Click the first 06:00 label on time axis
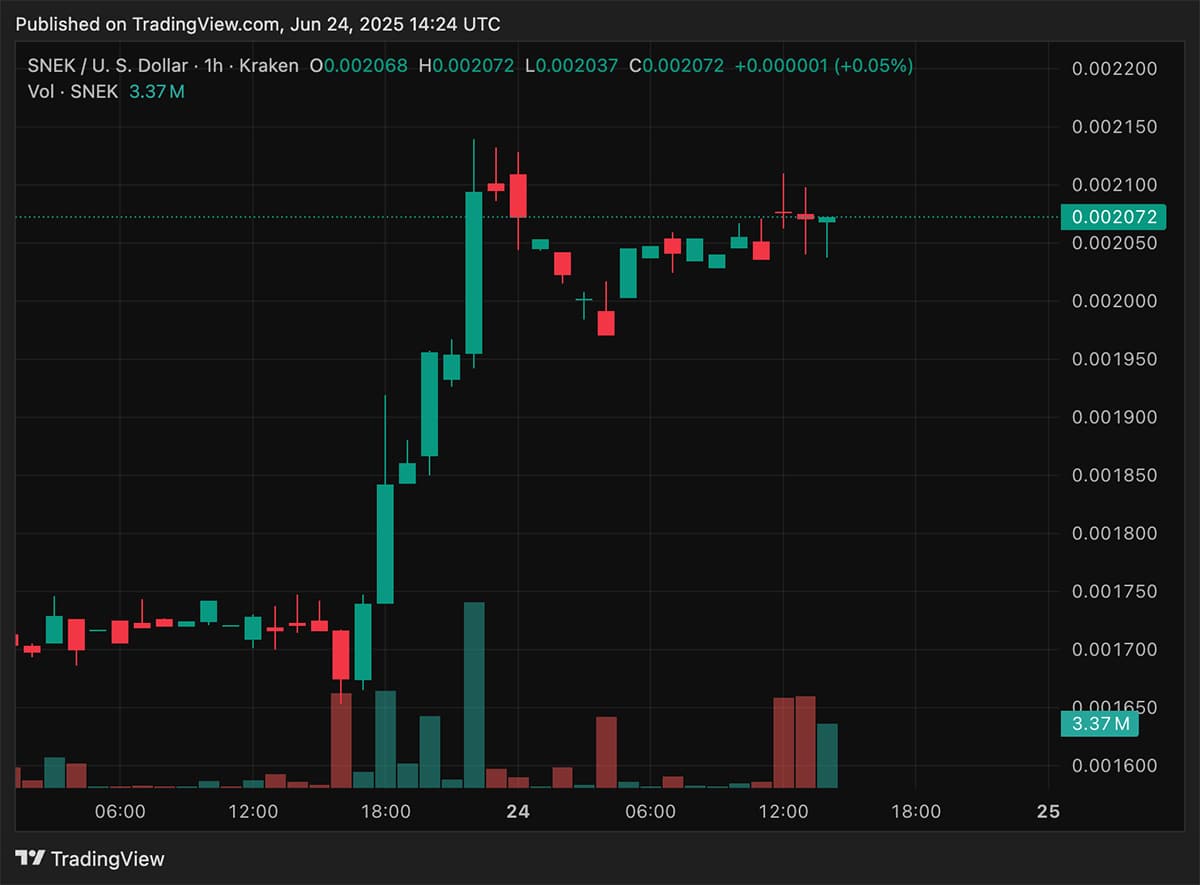This screenshot has width=1200, height=885. 121,812
